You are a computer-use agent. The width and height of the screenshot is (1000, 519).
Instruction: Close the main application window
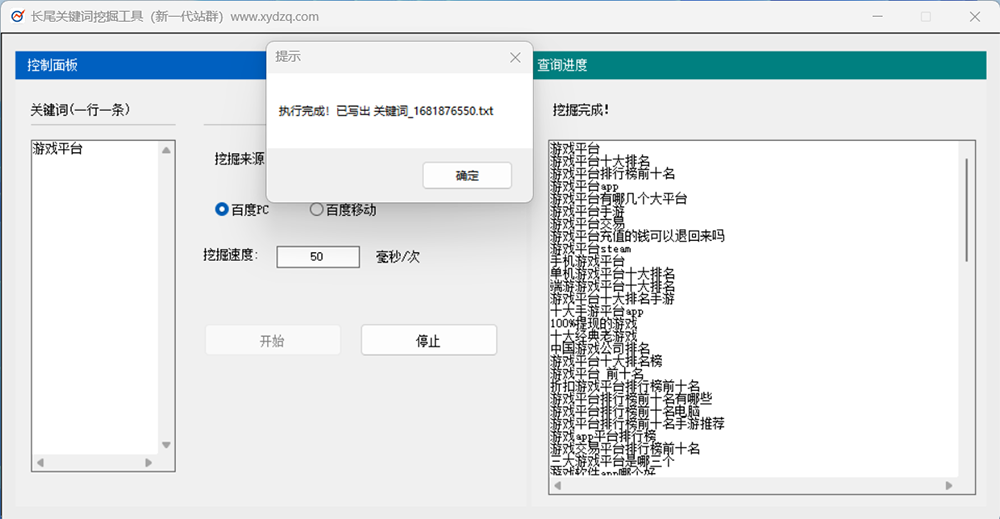tap(974, 16)
